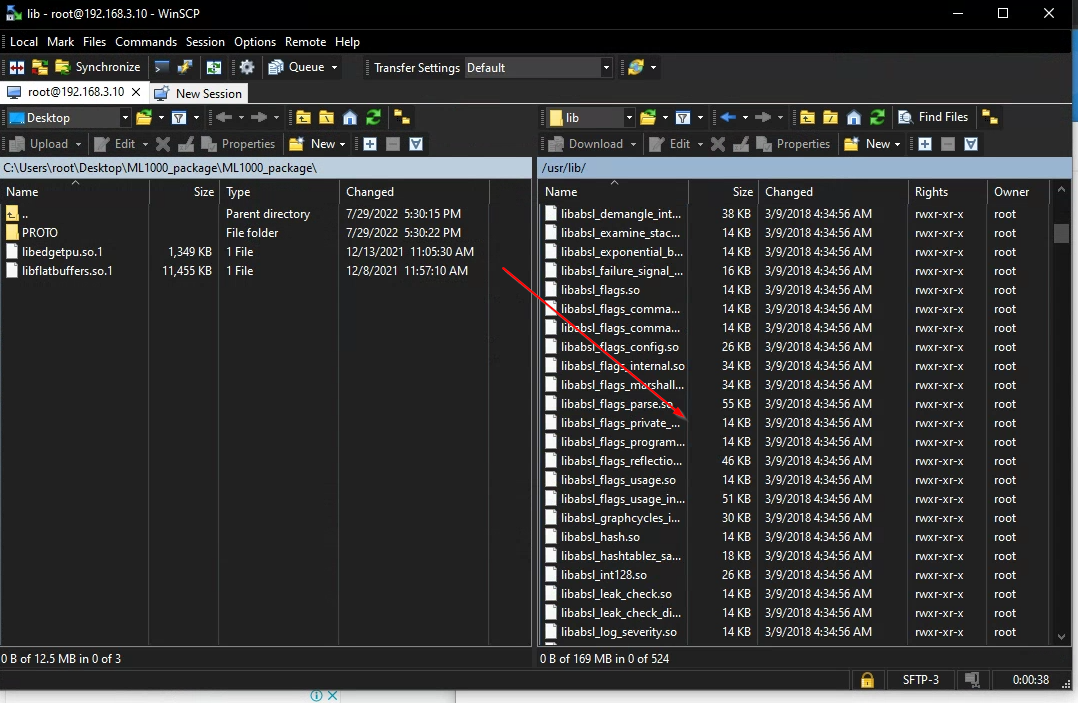Viewport: 1078px width, 703px height.
Task: Go to remote parent directory icon
Action: [807, 118]
